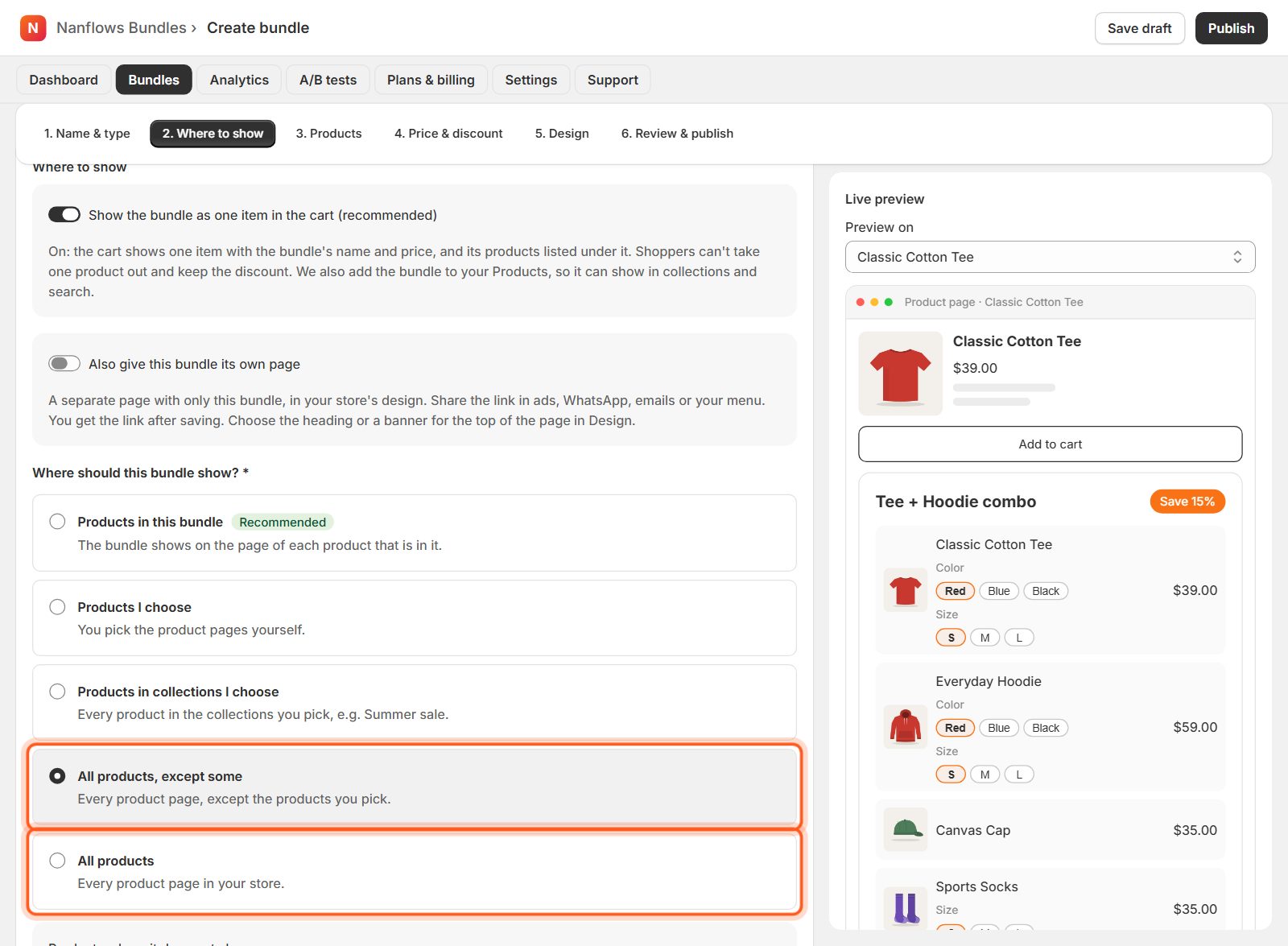Viewport: 1288px width, 946px height.
Task: Select Products in this bundle radio option
Action: click(x=57, y=522)
